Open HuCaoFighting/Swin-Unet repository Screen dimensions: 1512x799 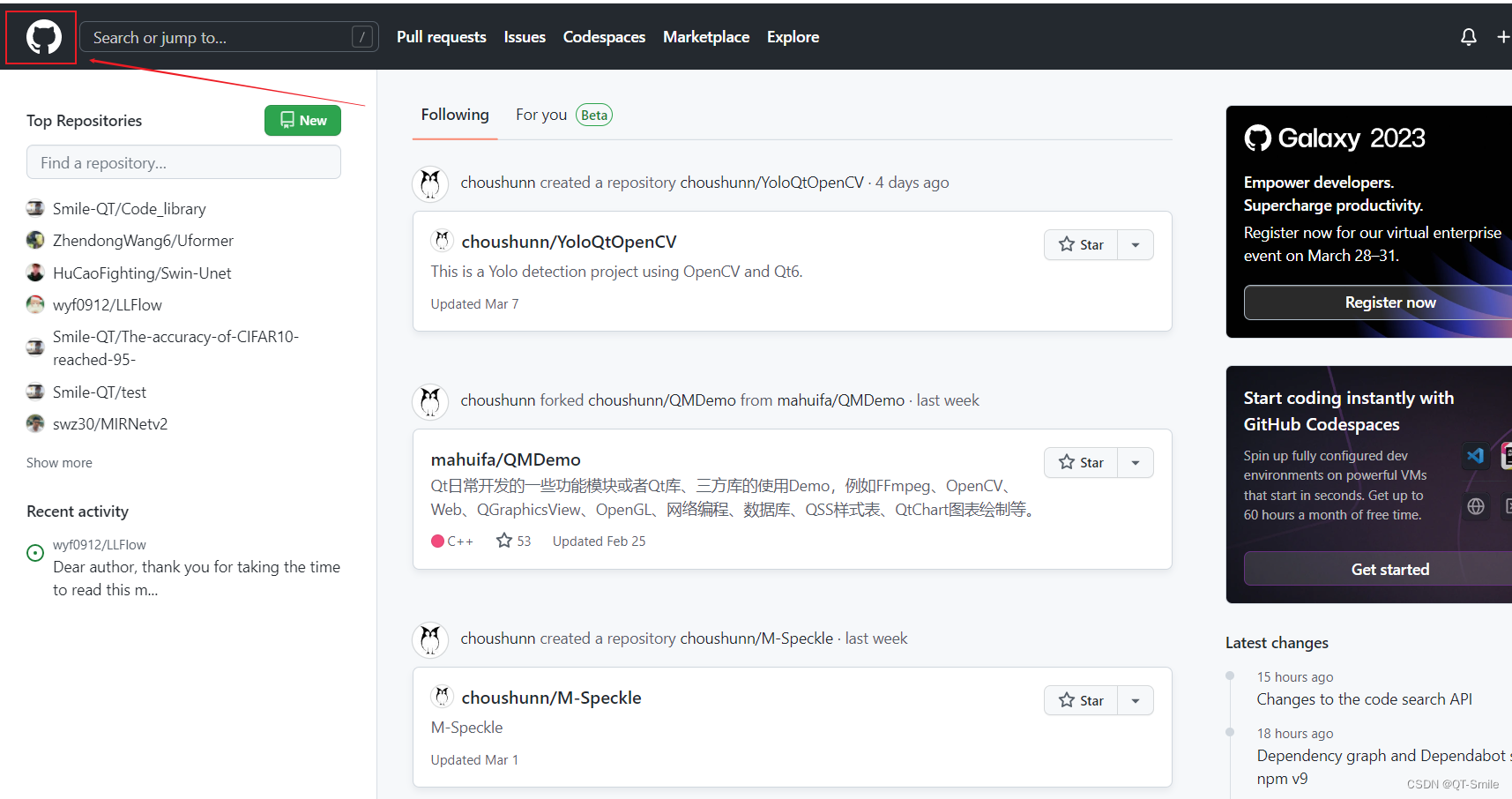coord(142,273)
